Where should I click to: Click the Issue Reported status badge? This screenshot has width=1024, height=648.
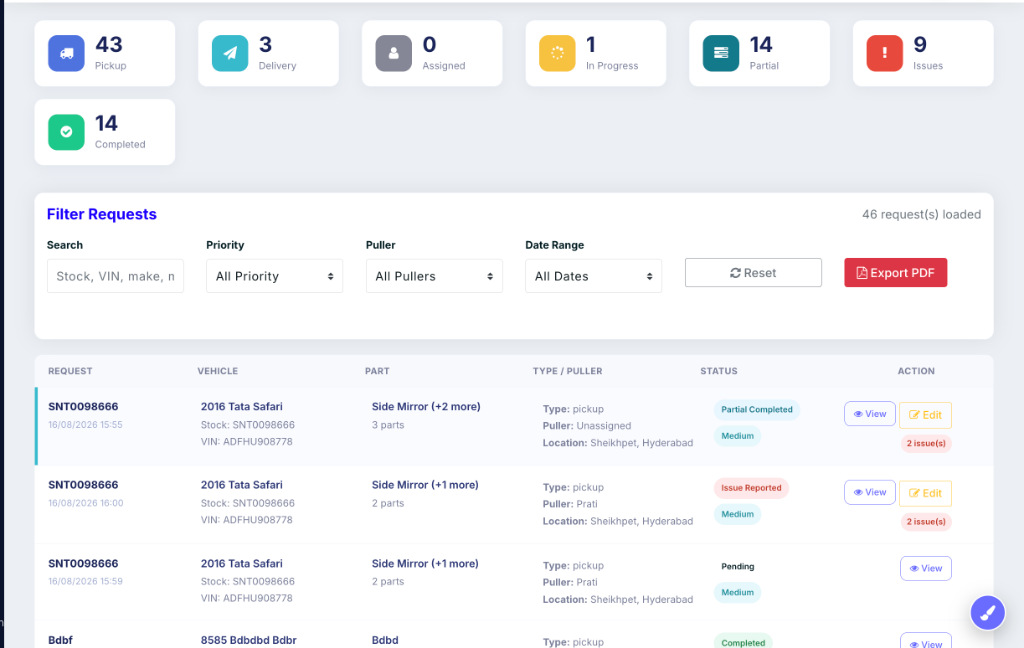751,488
